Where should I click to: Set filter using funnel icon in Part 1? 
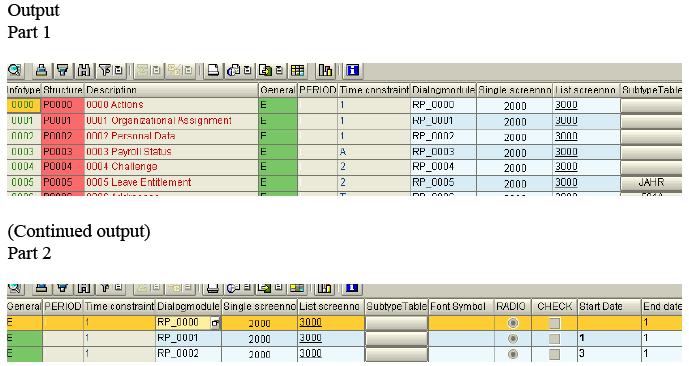point(105,70)
